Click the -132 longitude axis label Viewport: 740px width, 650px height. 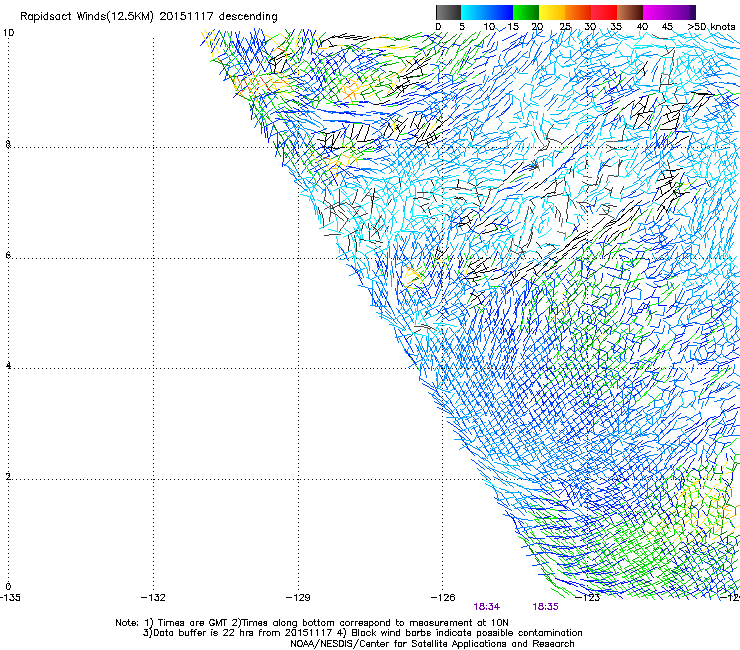[x=153, y=598]
